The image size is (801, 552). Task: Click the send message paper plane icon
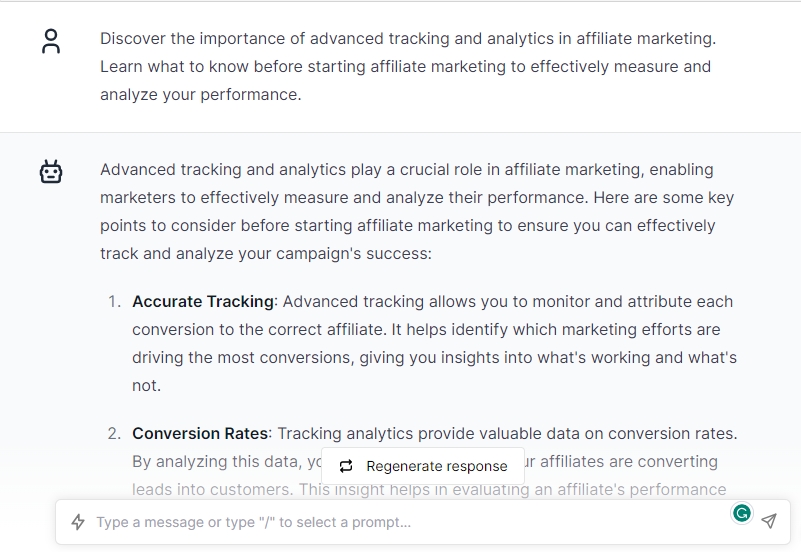768,521
